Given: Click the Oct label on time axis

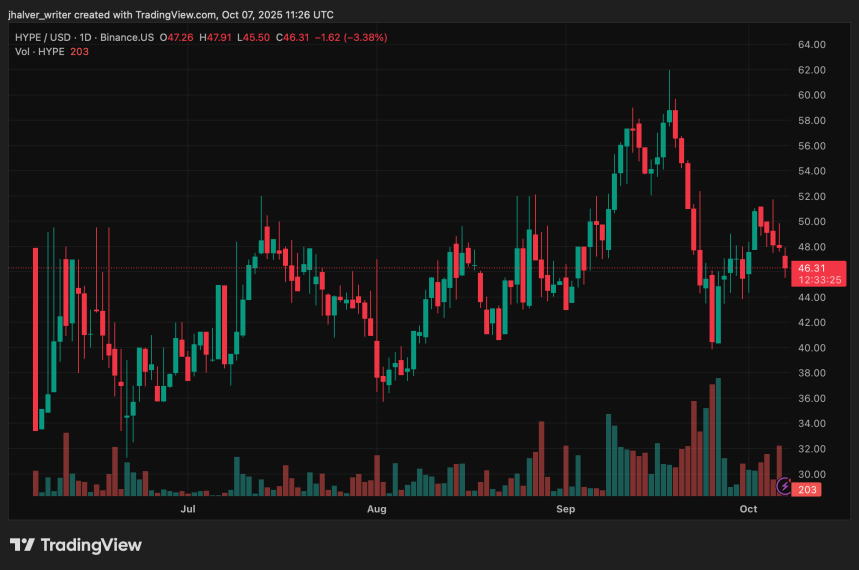Looking at the screenshot, I should [x=748, y=509].
